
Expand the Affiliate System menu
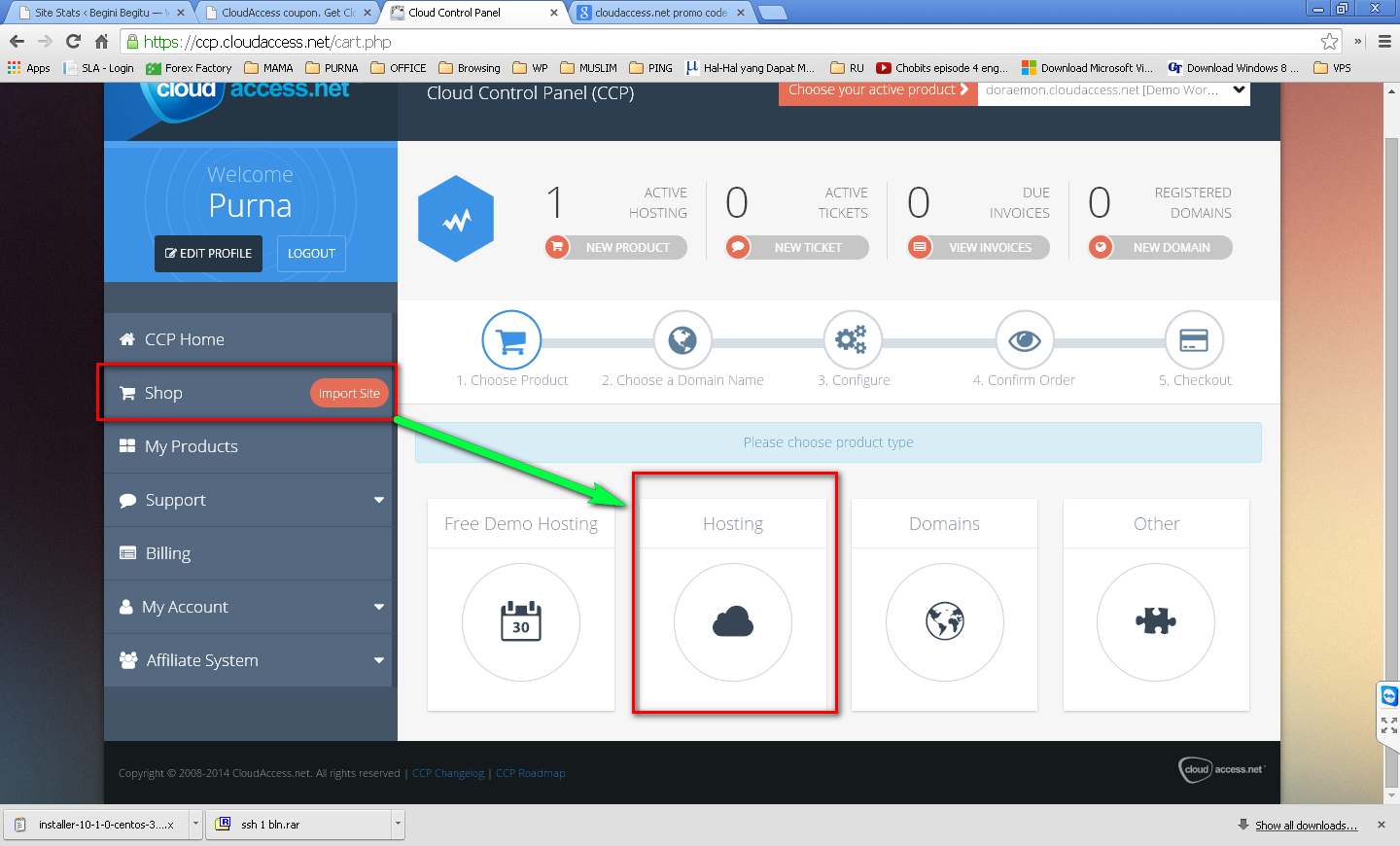click(x=248, y=660)
